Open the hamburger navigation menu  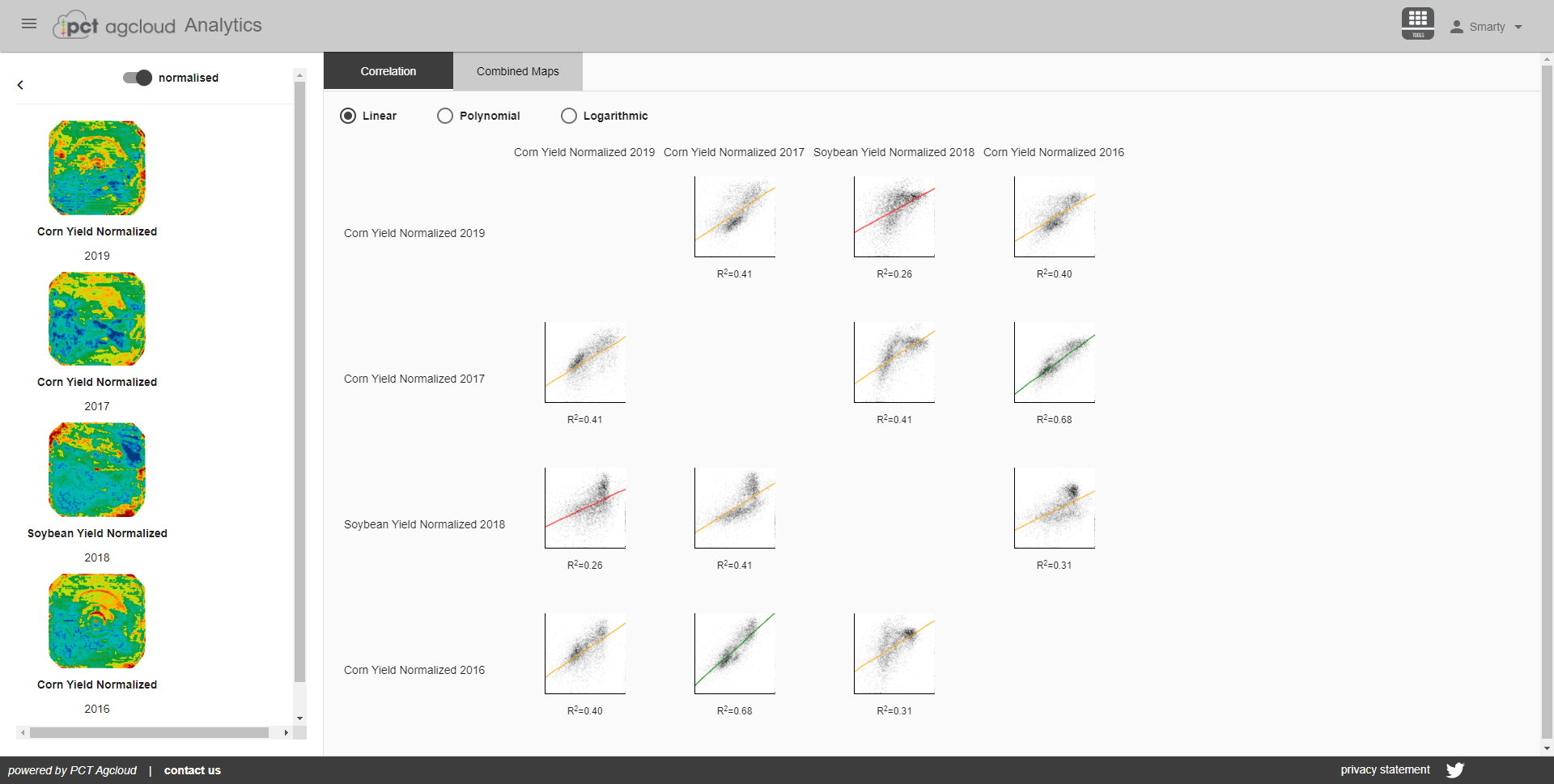click(x=29, y=23)
